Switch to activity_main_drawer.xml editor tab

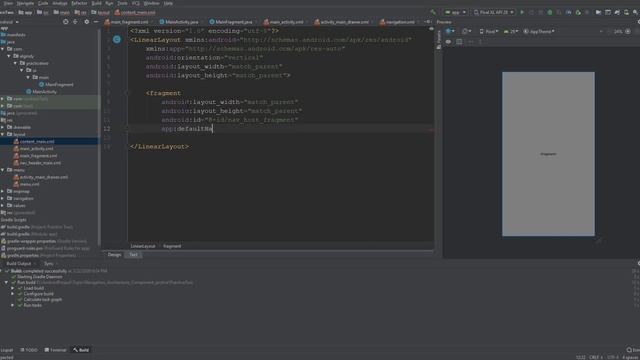(x=341, y=22)
